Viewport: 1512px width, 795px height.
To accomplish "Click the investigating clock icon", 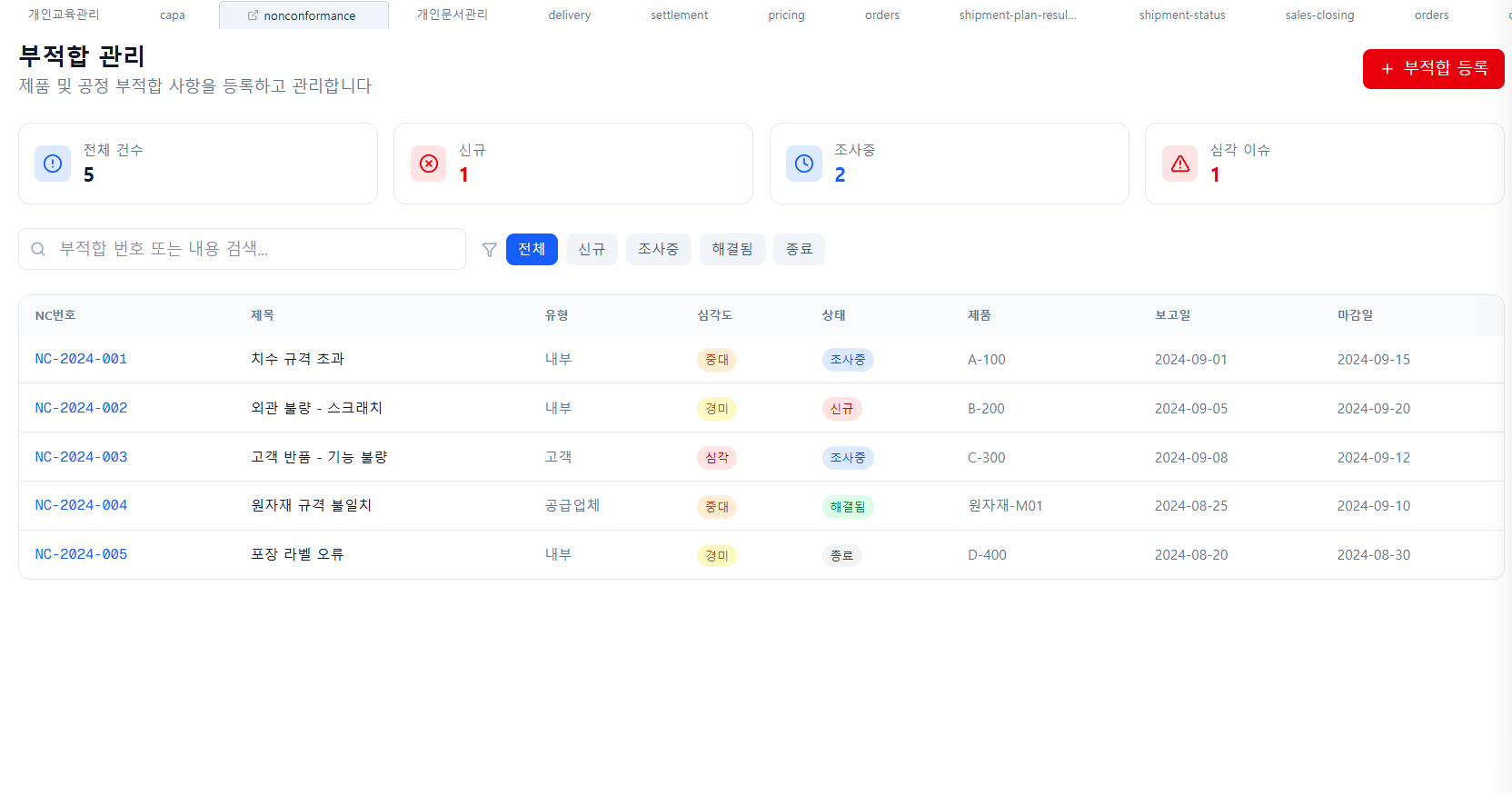I will (x=804, y=164).
